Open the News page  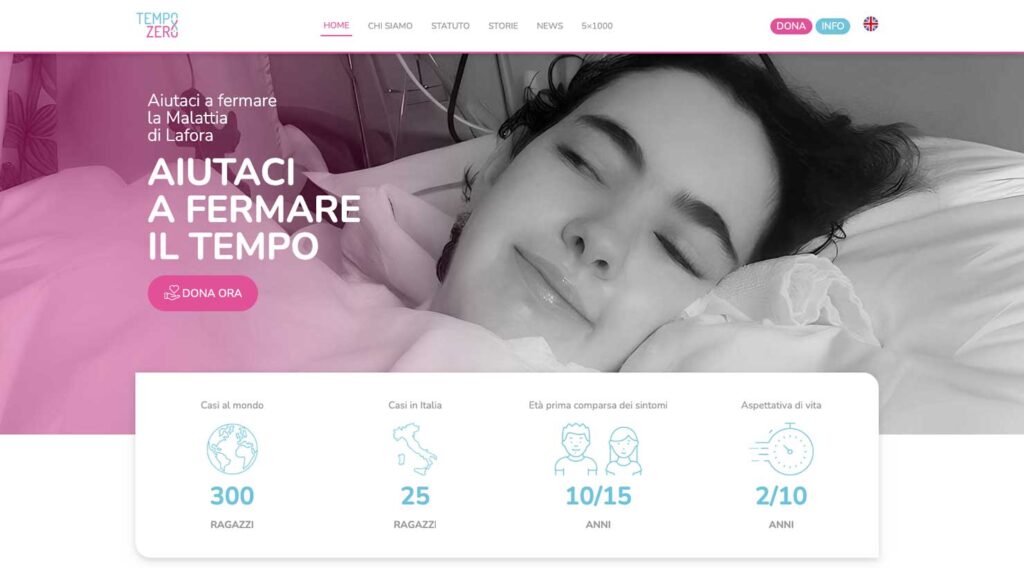point(549,26)
